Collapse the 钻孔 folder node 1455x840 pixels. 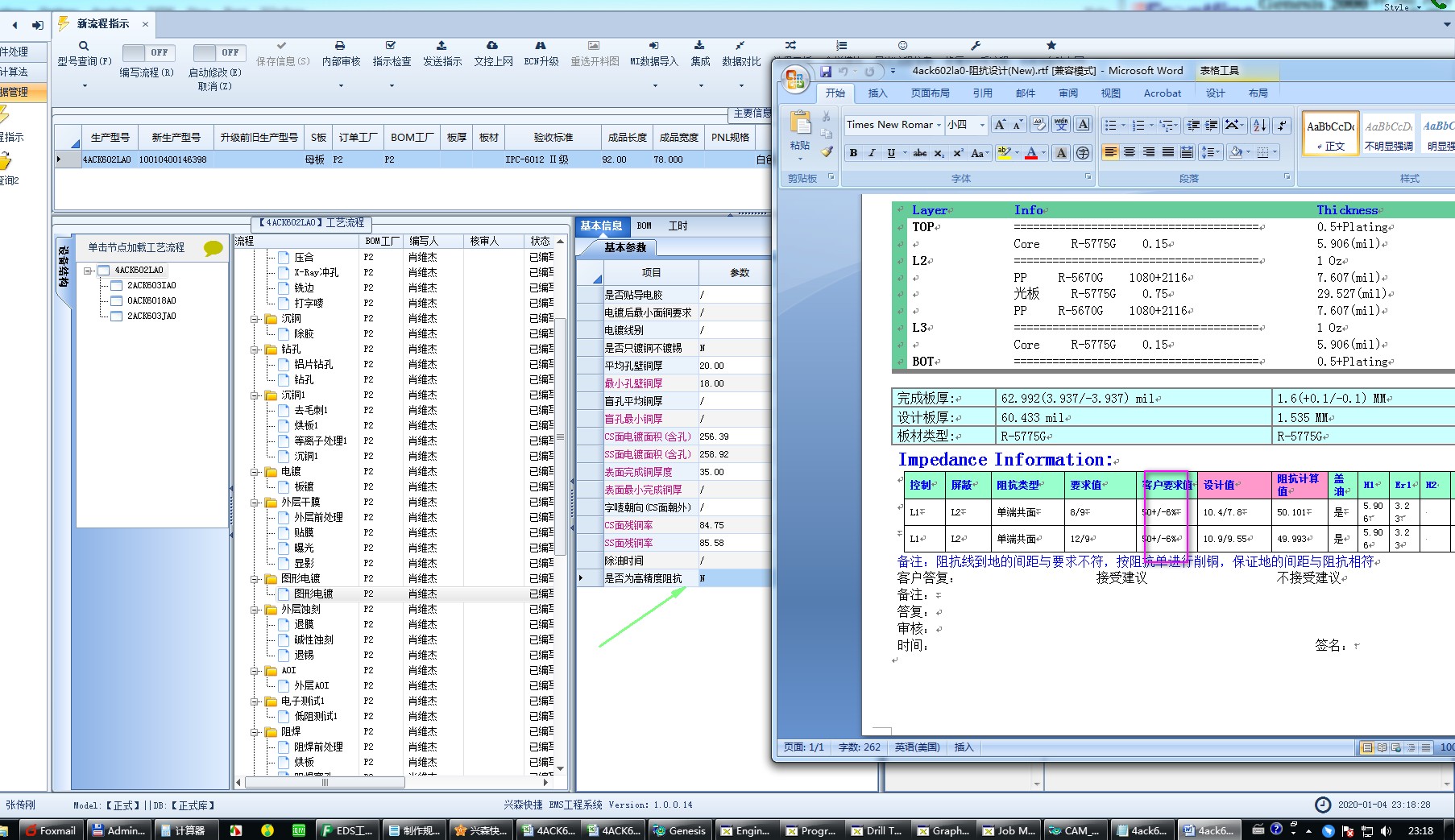tap(255, 350)
